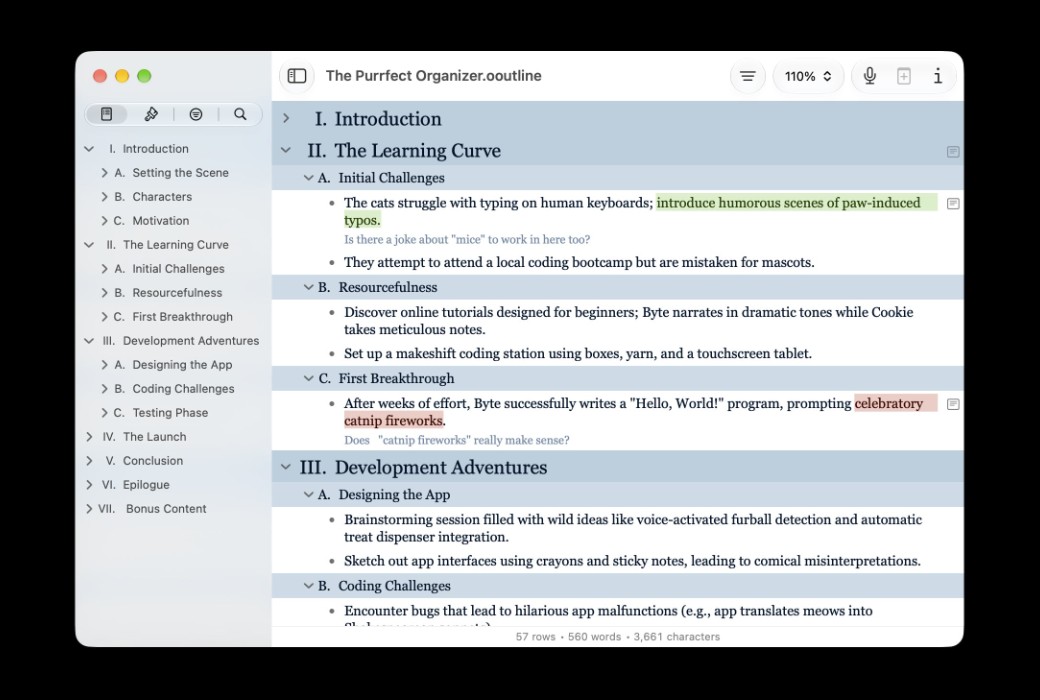Expand sidebar C. Motivation chevron
Viewport: 1040px width, 700px height.
click(104, 220)
